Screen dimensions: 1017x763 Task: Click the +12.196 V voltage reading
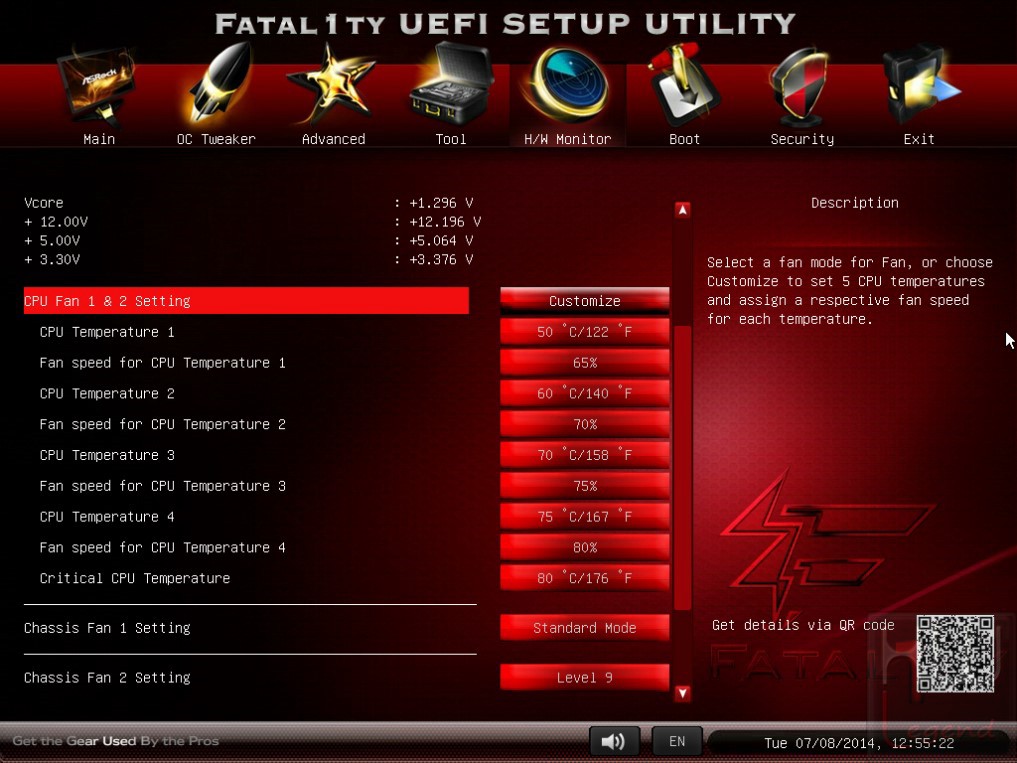[445, 221]
